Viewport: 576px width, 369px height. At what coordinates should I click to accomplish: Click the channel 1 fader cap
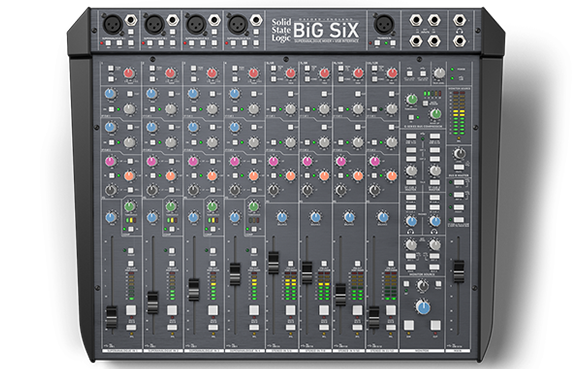pos(111,318)
